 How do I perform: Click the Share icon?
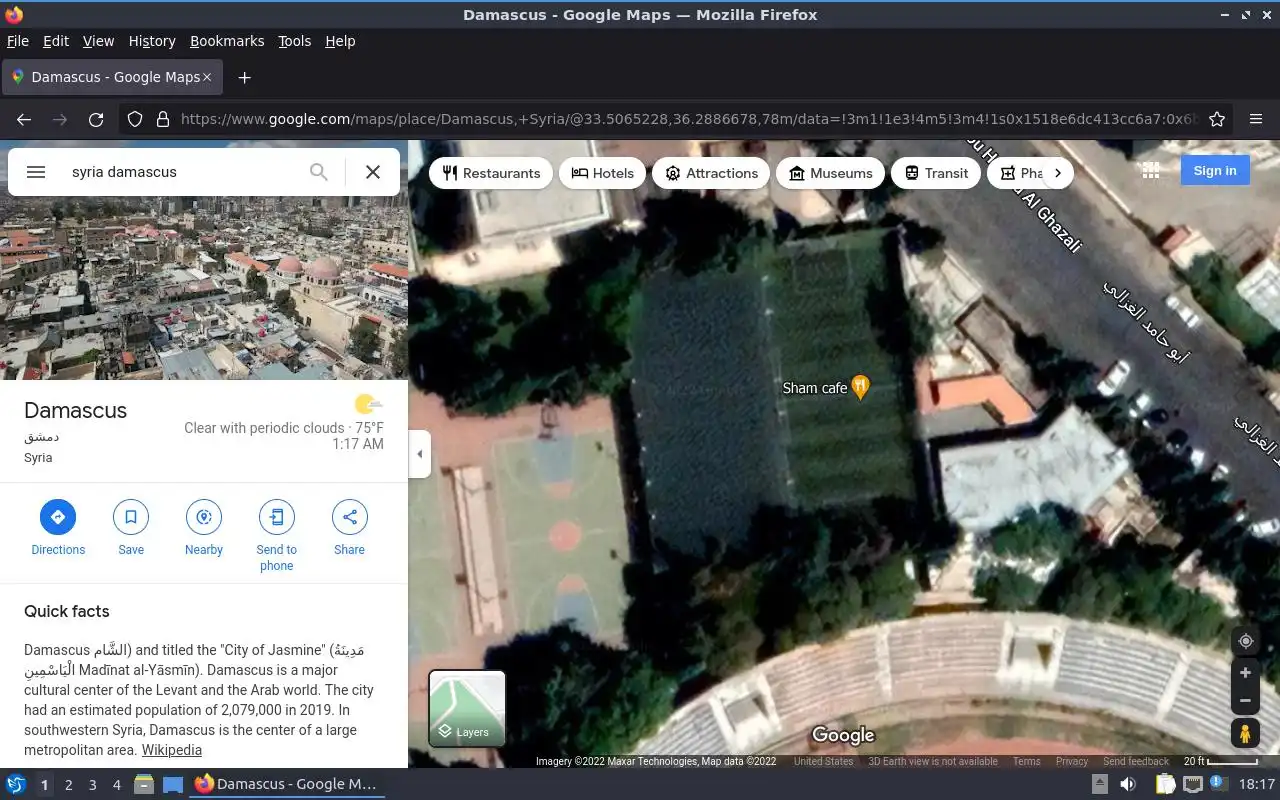[350, 517]
